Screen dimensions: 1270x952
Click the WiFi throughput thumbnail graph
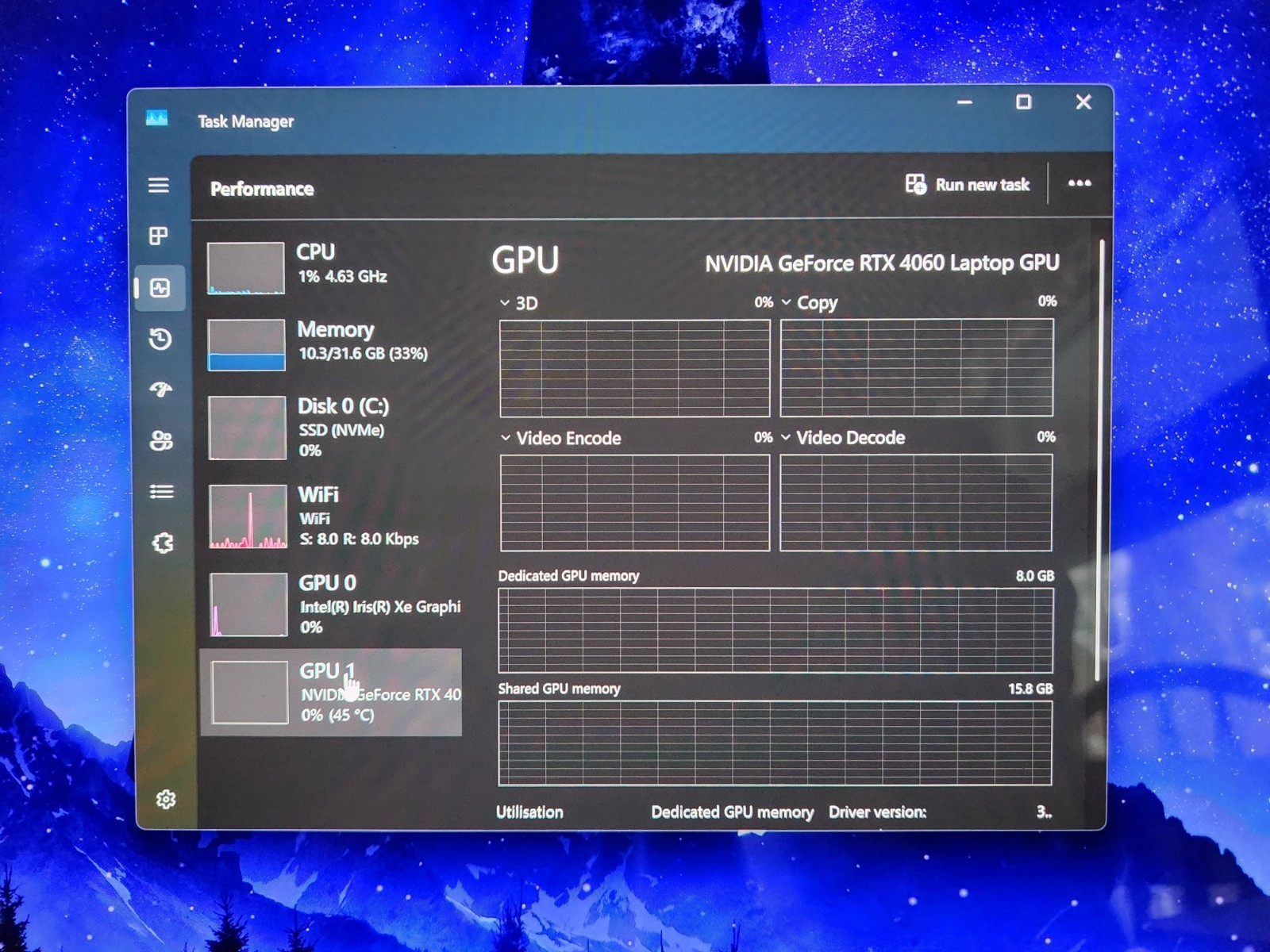pos(248,516)
